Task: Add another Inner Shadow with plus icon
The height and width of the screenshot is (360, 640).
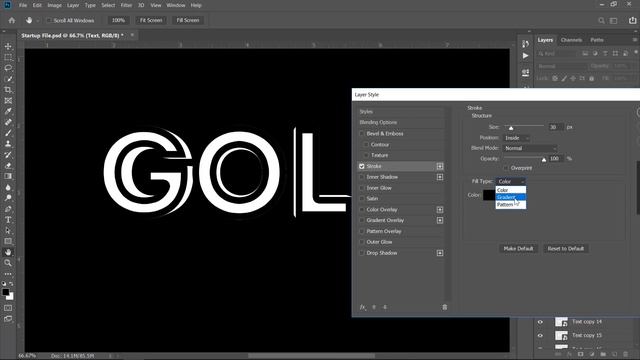Action: (x=440, y=177)
